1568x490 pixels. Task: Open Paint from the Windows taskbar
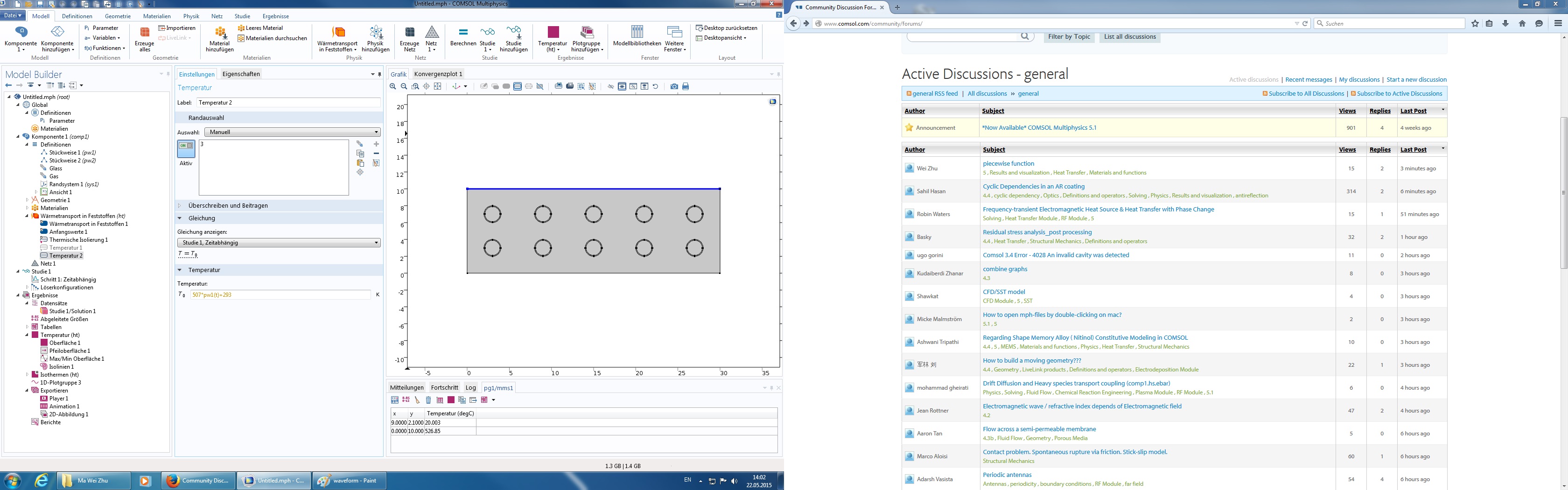click(347, 480)
